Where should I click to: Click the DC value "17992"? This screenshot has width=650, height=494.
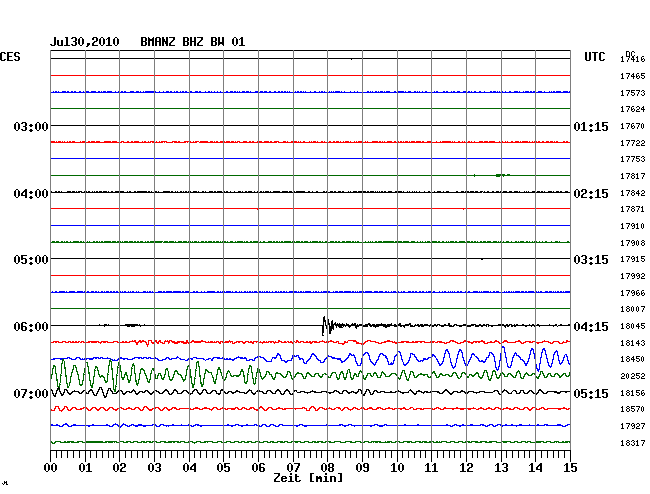click(633, 276)
